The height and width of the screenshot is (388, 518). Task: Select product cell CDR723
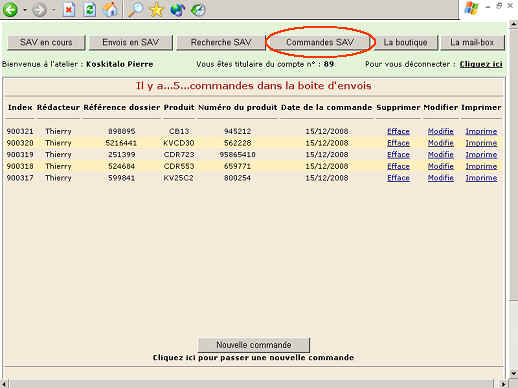pos(179,155)
